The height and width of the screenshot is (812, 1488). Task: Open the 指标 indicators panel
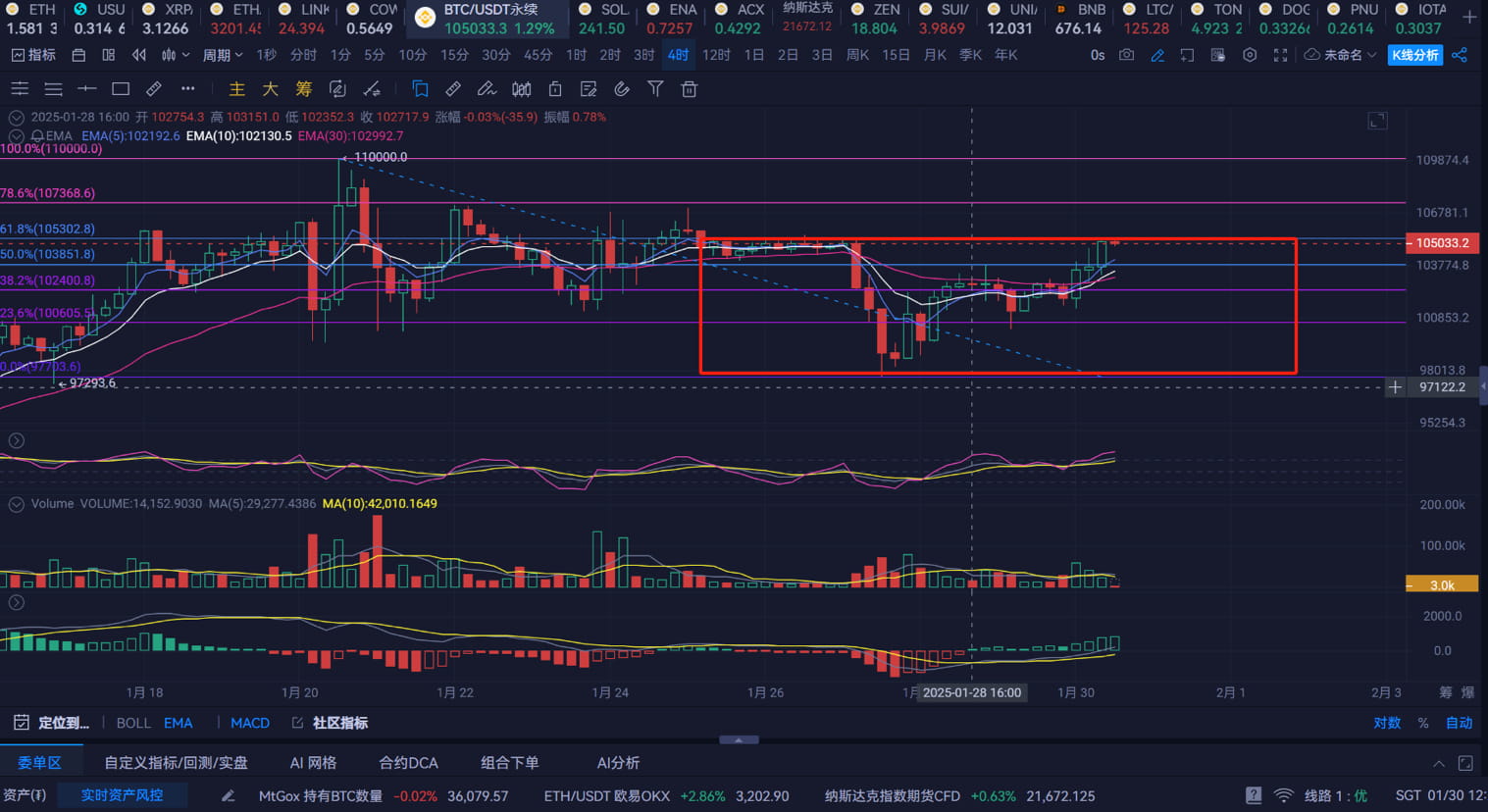(x=33, y=55)
